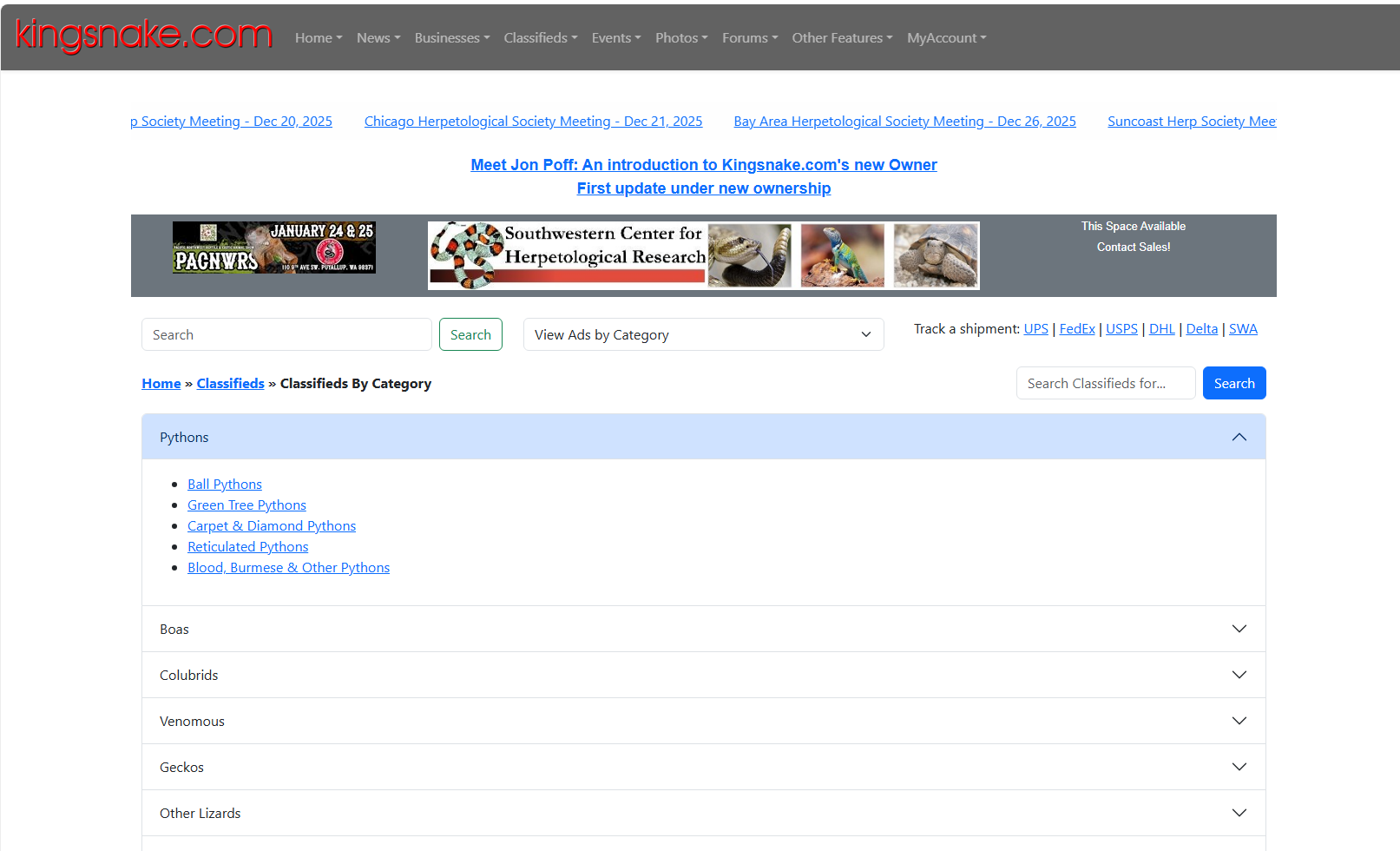Focus the Search Classifieds for input field
Viewport: 1400px width, 851px height.
(x=1105, y=383)
